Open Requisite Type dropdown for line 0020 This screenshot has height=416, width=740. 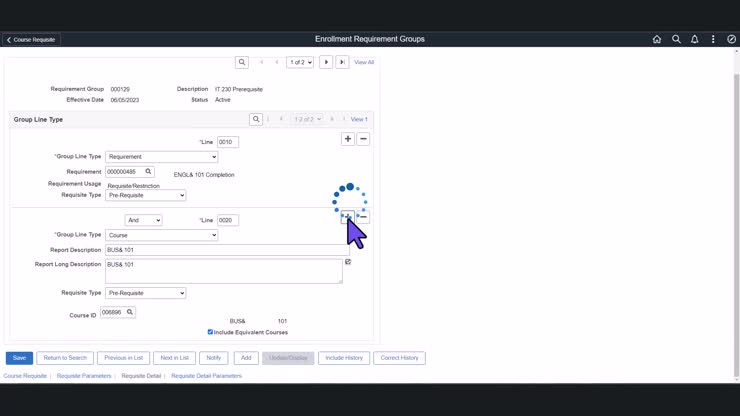(145, 293)
